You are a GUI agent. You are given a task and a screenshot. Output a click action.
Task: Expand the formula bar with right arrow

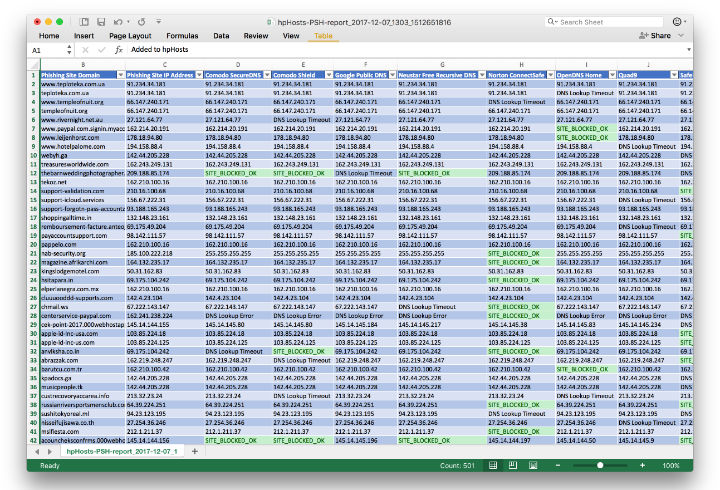coord(688,50)
